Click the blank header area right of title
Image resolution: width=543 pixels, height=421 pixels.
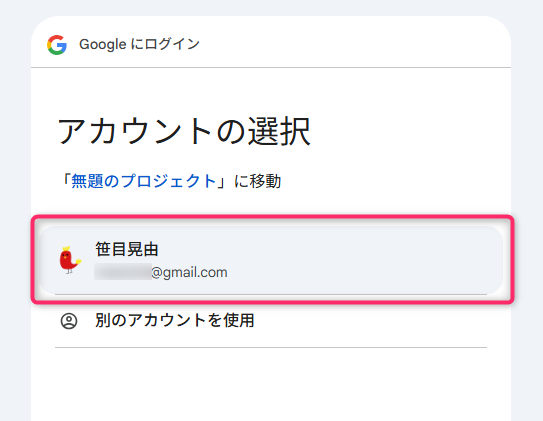coord(353,44)
